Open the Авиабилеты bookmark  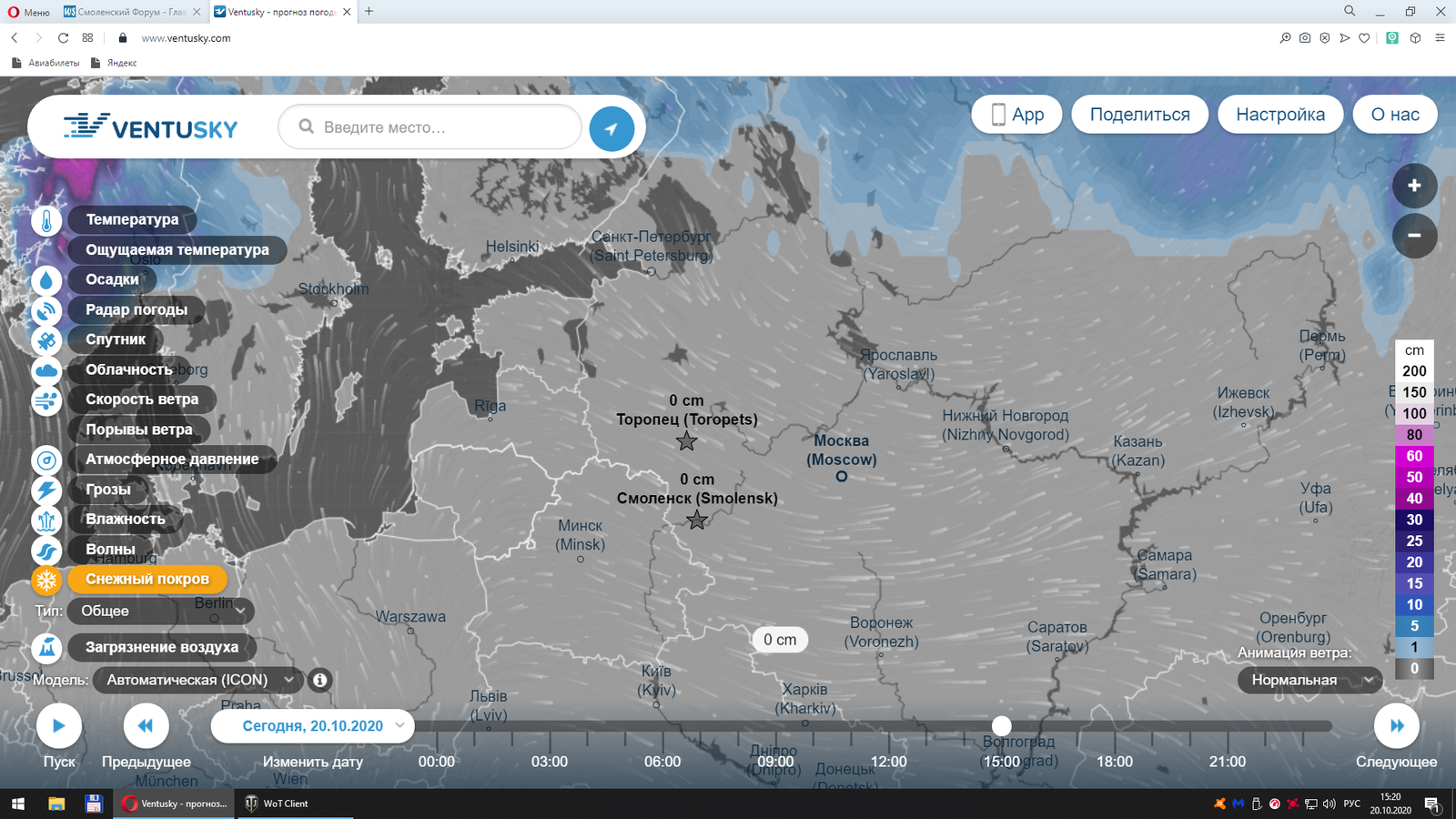pyautogui.click(x=45, y=63)
